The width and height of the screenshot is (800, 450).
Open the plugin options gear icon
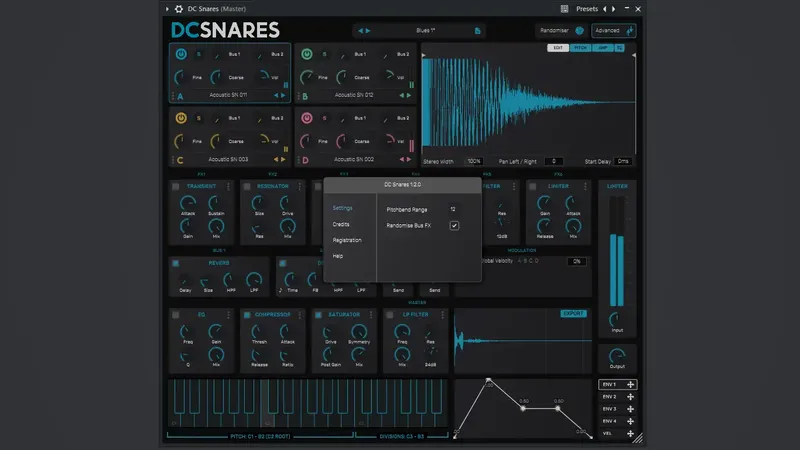click(x=179, y=9)
